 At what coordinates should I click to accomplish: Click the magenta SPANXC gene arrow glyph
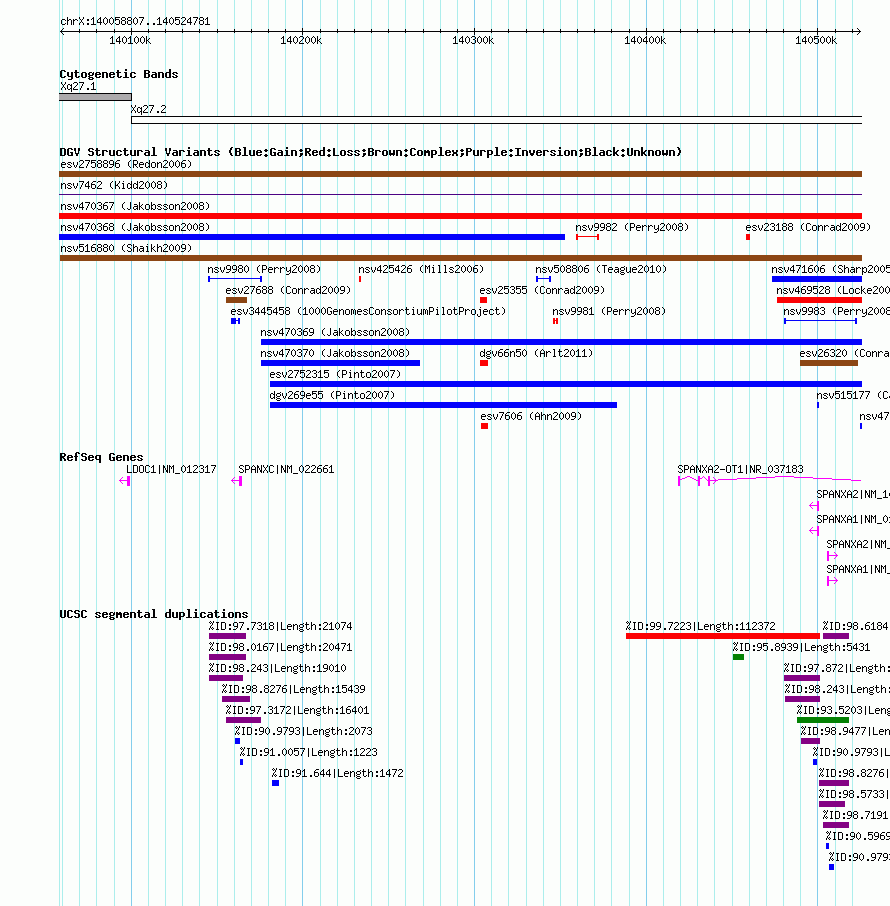click(236, 481)
